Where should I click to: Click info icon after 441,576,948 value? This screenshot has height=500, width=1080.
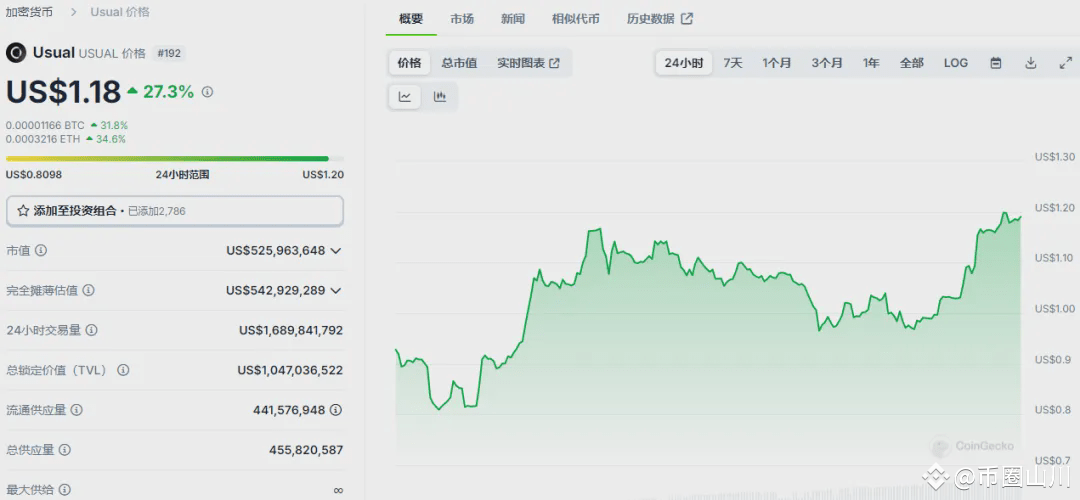[x=335, y=410]
